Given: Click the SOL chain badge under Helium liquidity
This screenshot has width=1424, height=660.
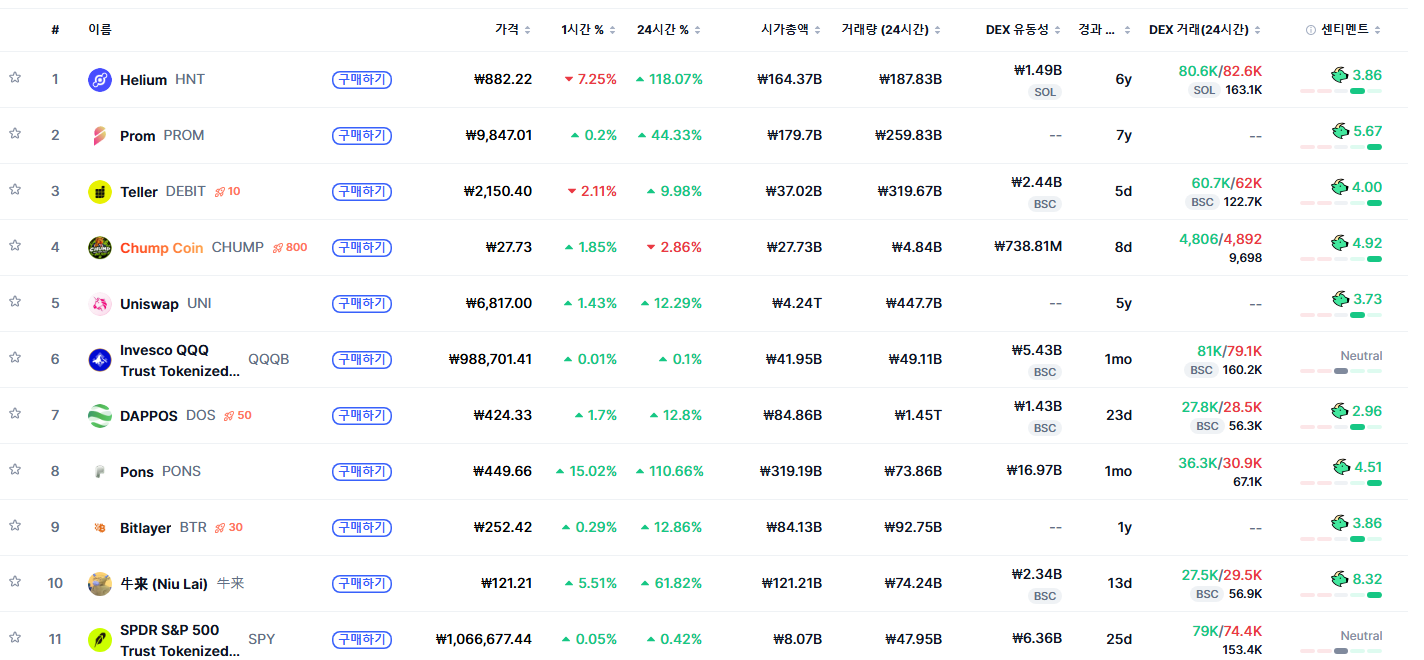Looking at the screenshot, I should 1045,92.
